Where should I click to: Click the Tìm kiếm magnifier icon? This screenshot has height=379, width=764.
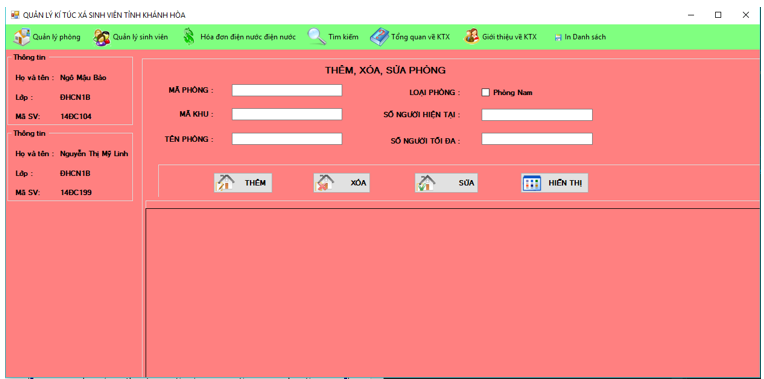click(317, 37)
